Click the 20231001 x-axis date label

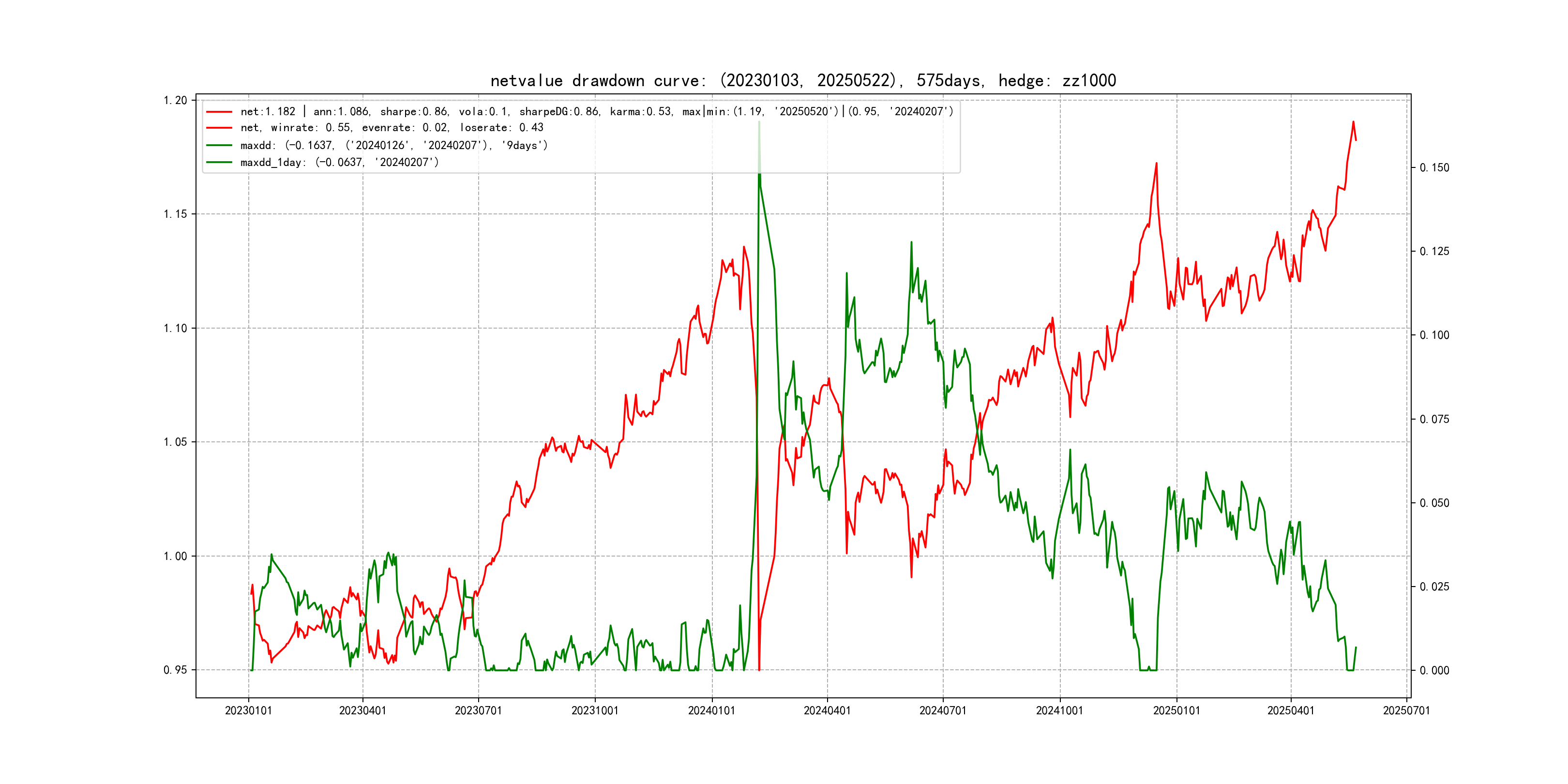click(595, 710)
